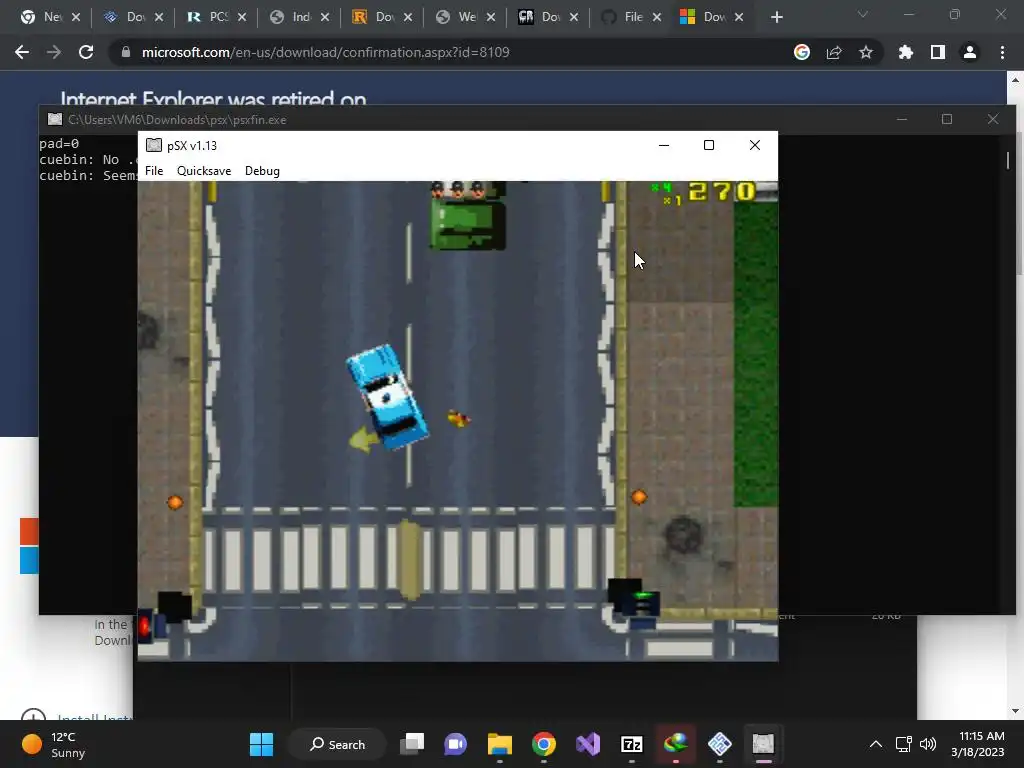The height and width of the screenshot is (768, 1024).
Task: Click the Chrome taskbar icon
Action: [543, 744]
